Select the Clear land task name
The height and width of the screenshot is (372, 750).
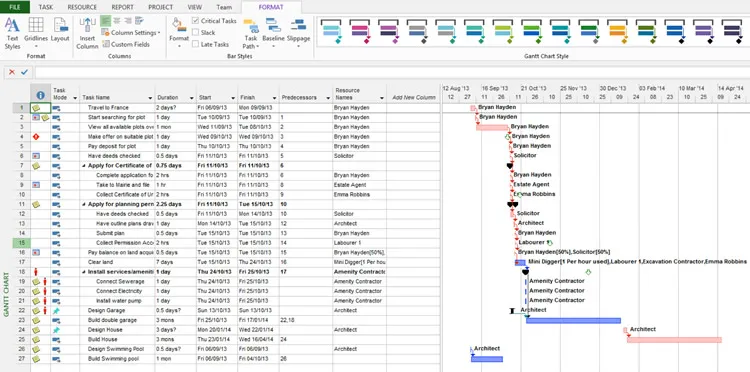[x=99, y=262]
